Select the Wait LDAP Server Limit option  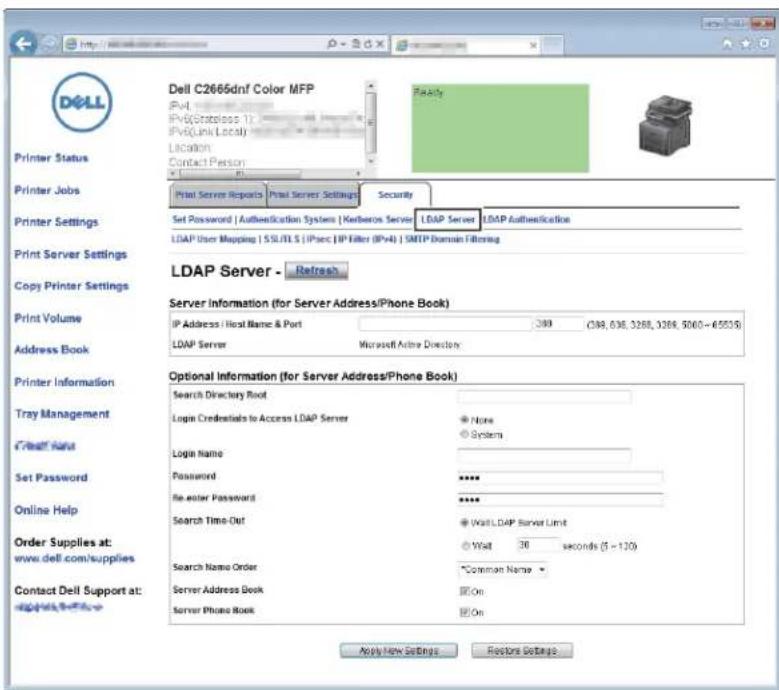click(465, 523)
